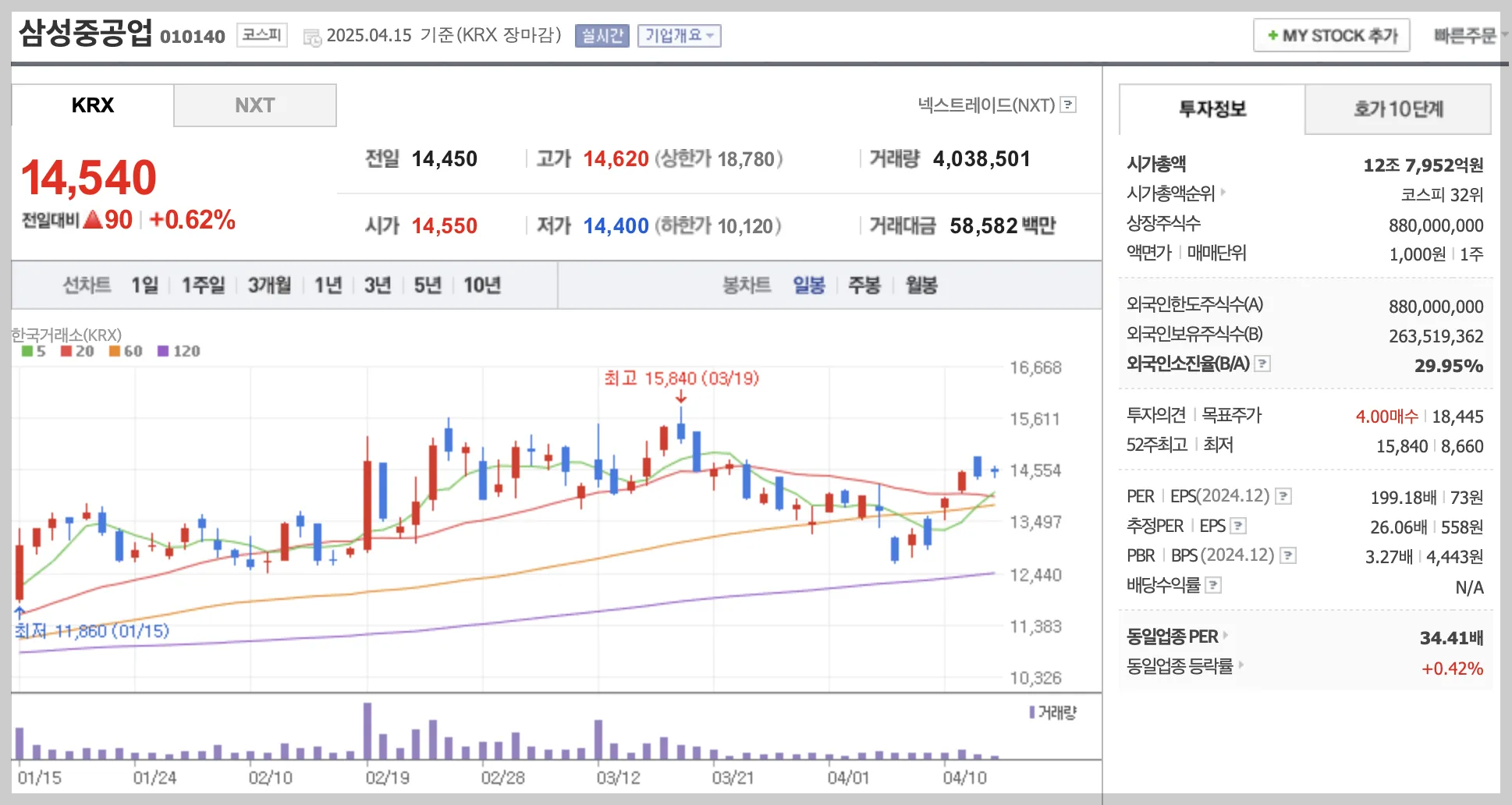Click the 외국인보유주식수 value 263,519,362
Image resolution: width=1512 pixels, height=805 pixels.
[x=1436, y=335]
